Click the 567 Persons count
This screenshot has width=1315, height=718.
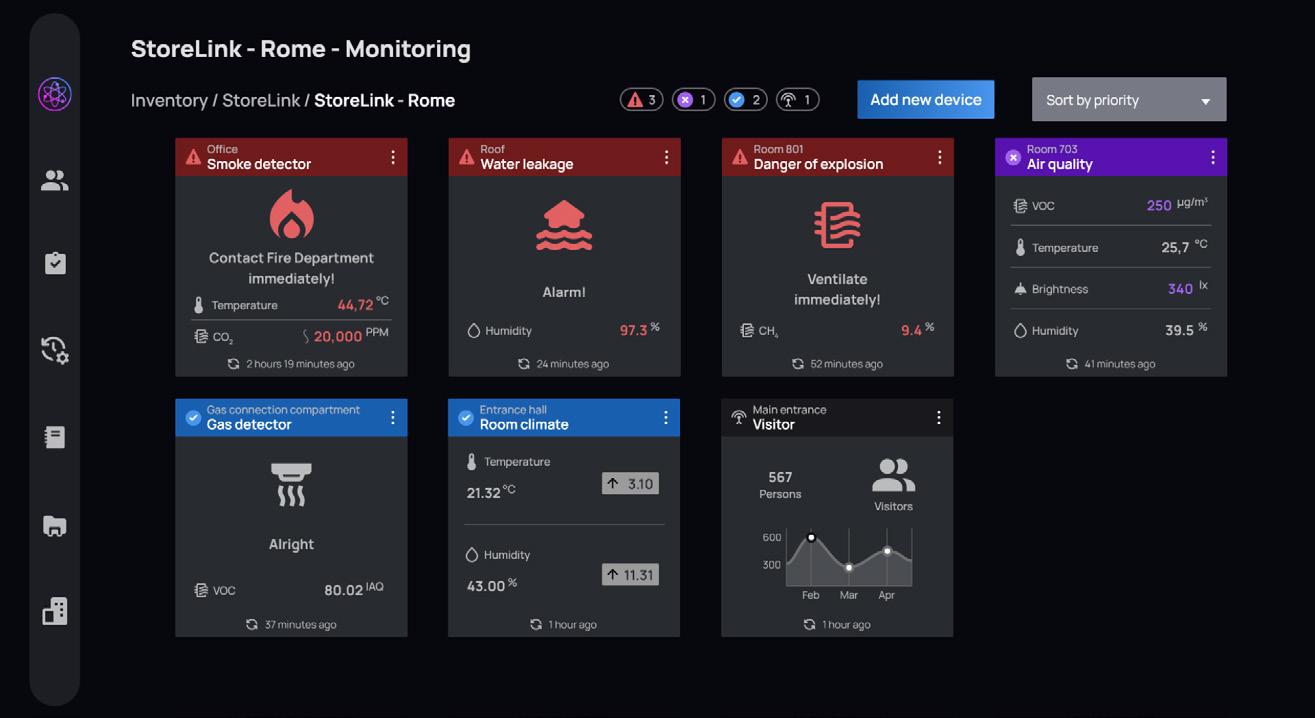pyautogui.click(x=780, y=485)
